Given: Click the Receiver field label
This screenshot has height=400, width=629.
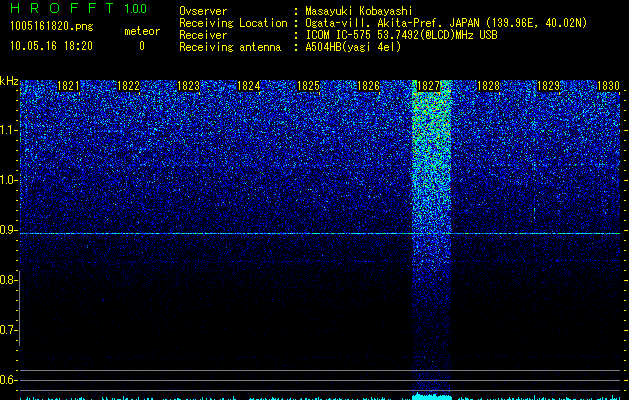Looking at the screenshot, I should click(203, 35).
